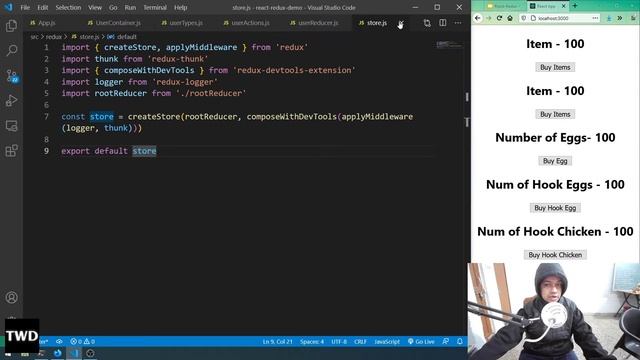The width and height of the screenshot is (640, 360).
Task: Open the Selection menu
Action: 68,7
